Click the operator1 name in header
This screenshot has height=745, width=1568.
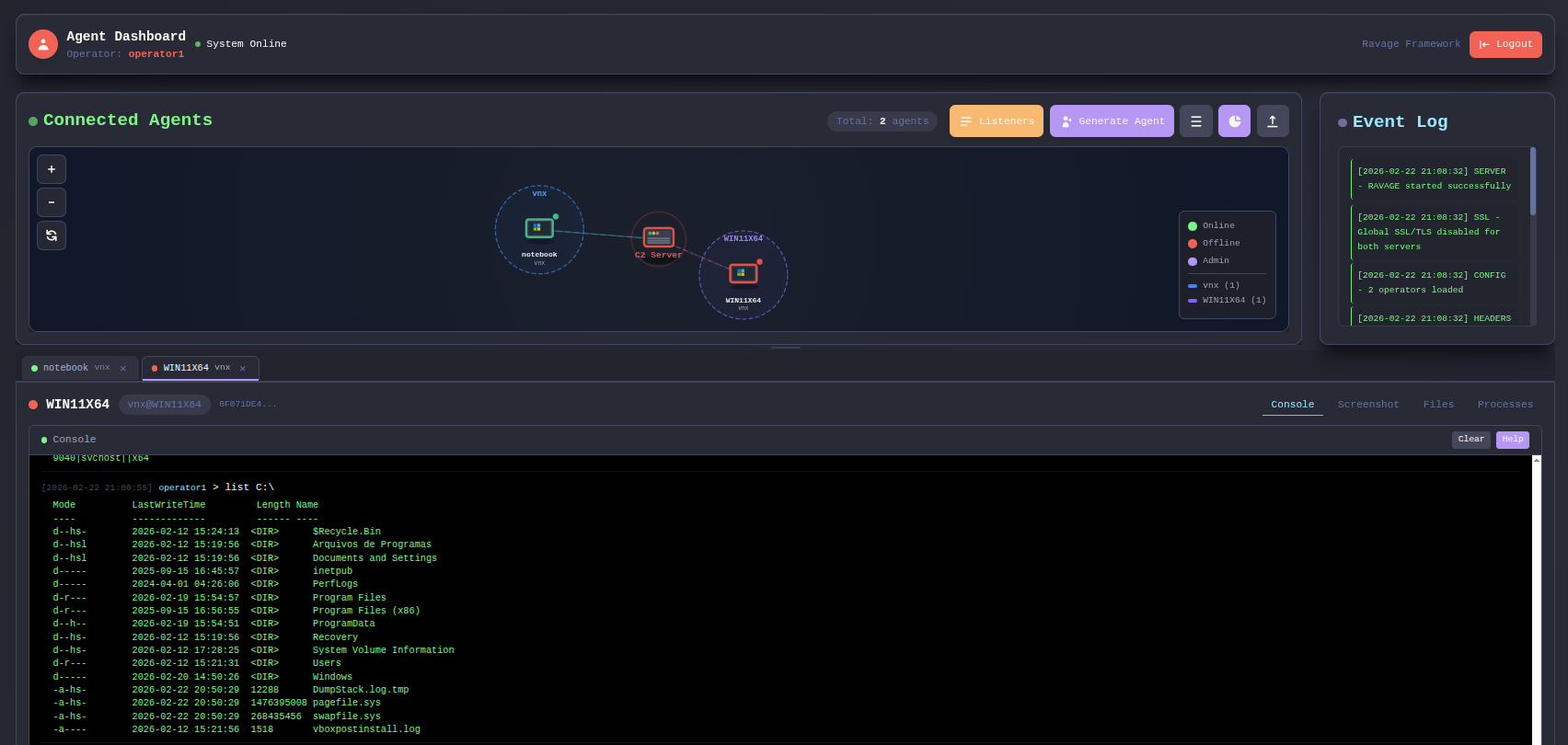[156, 54]
